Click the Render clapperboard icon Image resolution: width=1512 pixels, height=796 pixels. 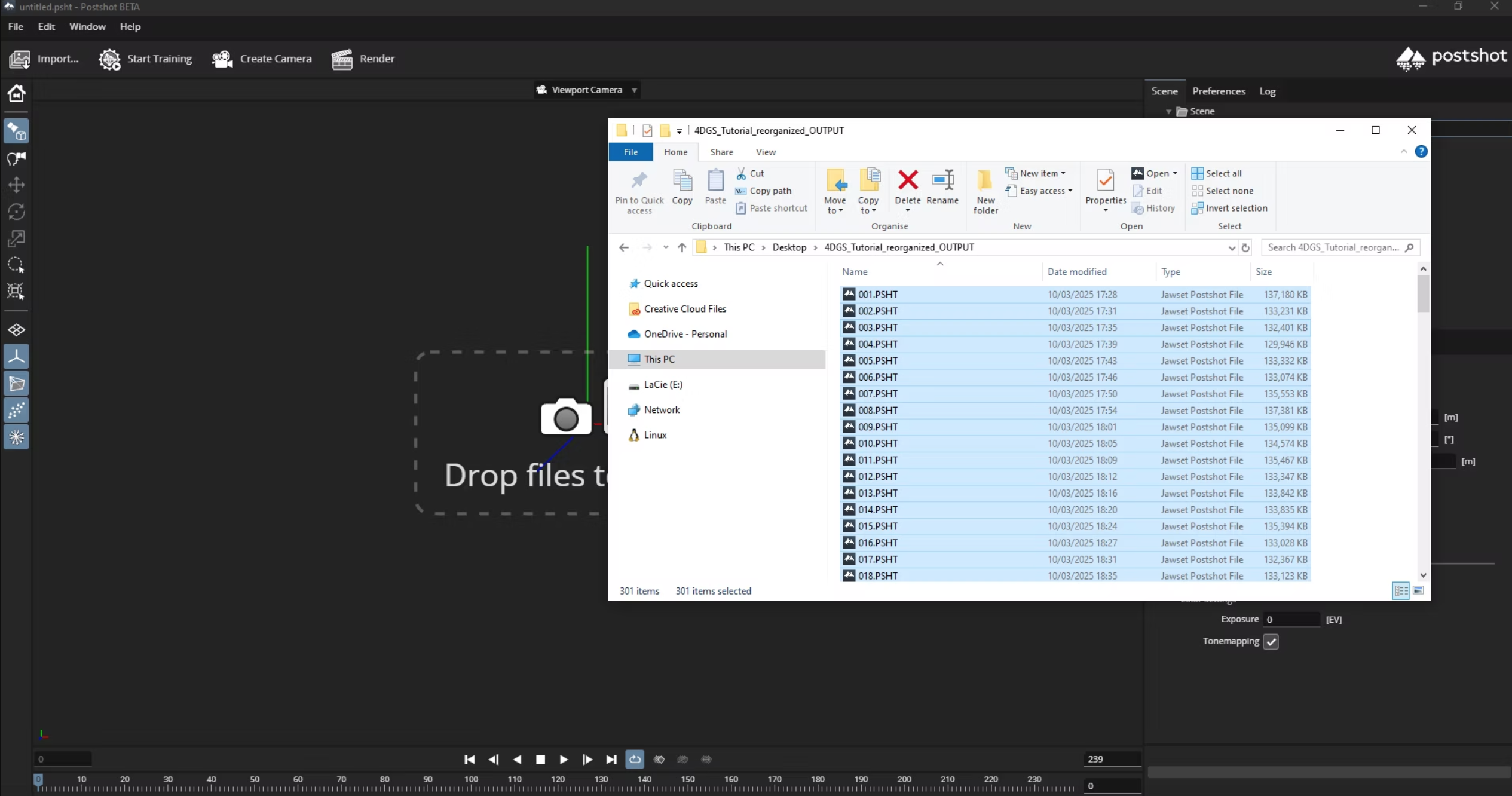(x=342, y=59)
